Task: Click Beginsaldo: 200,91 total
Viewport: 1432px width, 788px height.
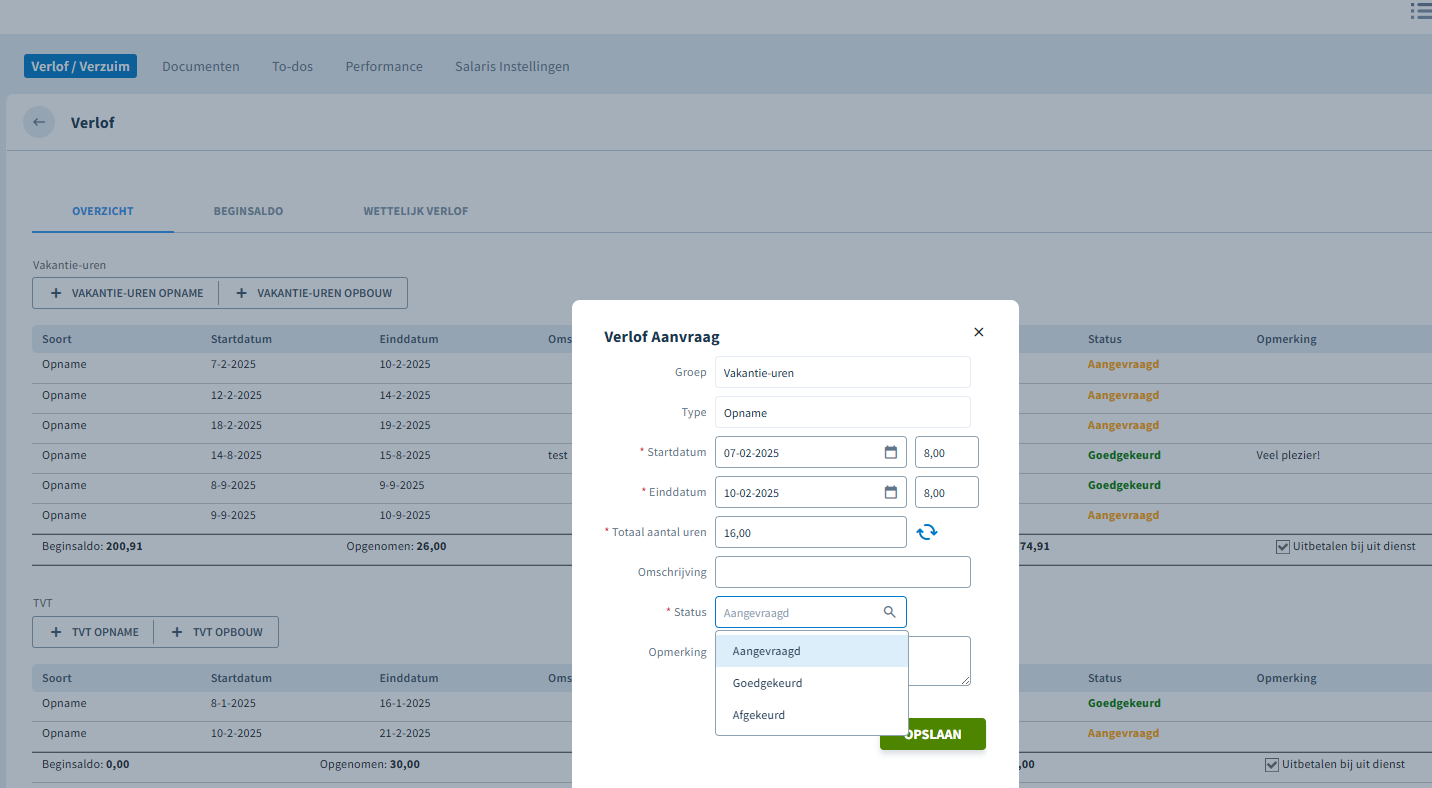Action: [x=92, y=546]
